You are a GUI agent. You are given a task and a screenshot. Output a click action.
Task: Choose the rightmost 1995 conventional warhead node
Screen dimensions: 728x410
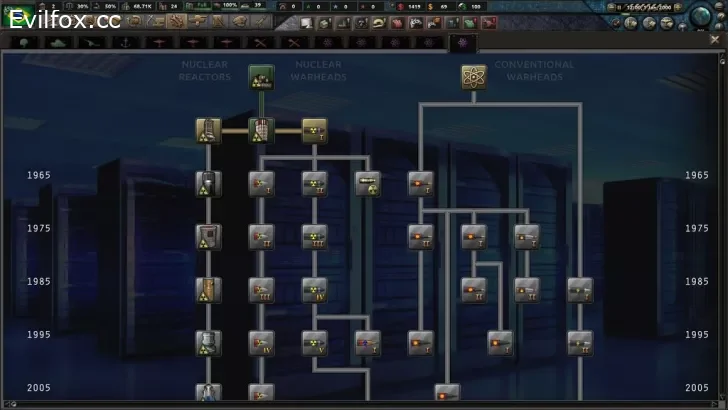(580, 343)
